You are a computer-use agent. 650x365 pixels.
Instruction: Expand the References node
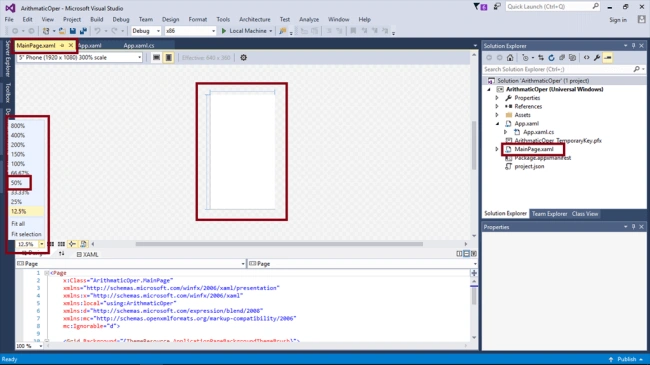coord(497,107)
